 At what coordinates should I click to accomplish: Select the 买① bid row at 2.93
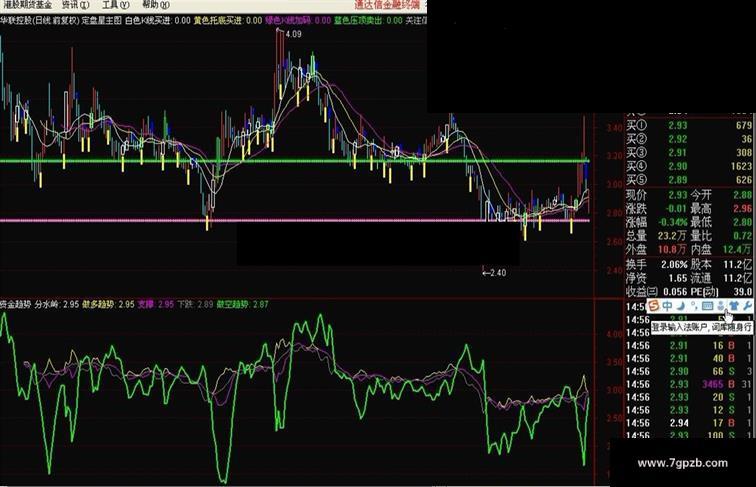tap(689, 125)
